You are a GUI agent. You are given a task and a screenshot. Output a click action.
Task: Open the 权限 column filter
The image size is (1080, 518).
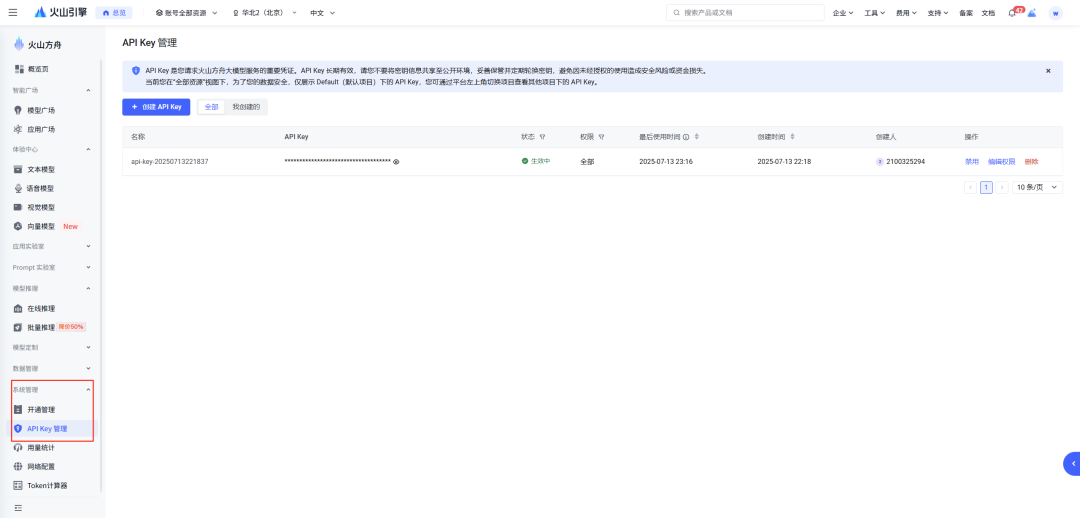pyautogui.click(x=602, y=137)
